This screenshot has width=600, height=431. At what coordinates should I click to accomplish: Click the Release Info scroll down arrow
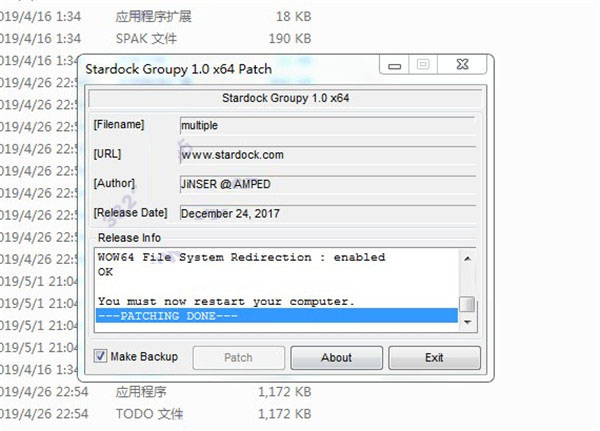[467, 322]
